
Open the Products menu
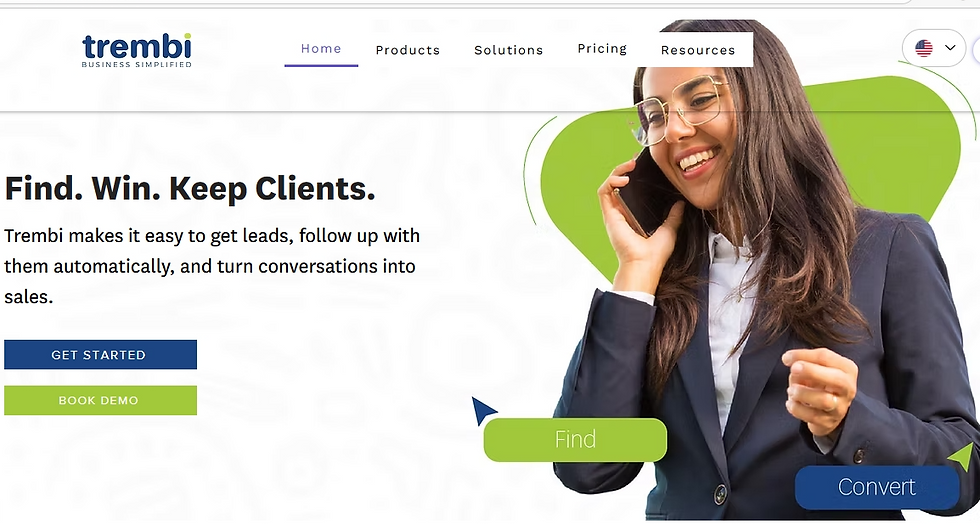point(408,50)
